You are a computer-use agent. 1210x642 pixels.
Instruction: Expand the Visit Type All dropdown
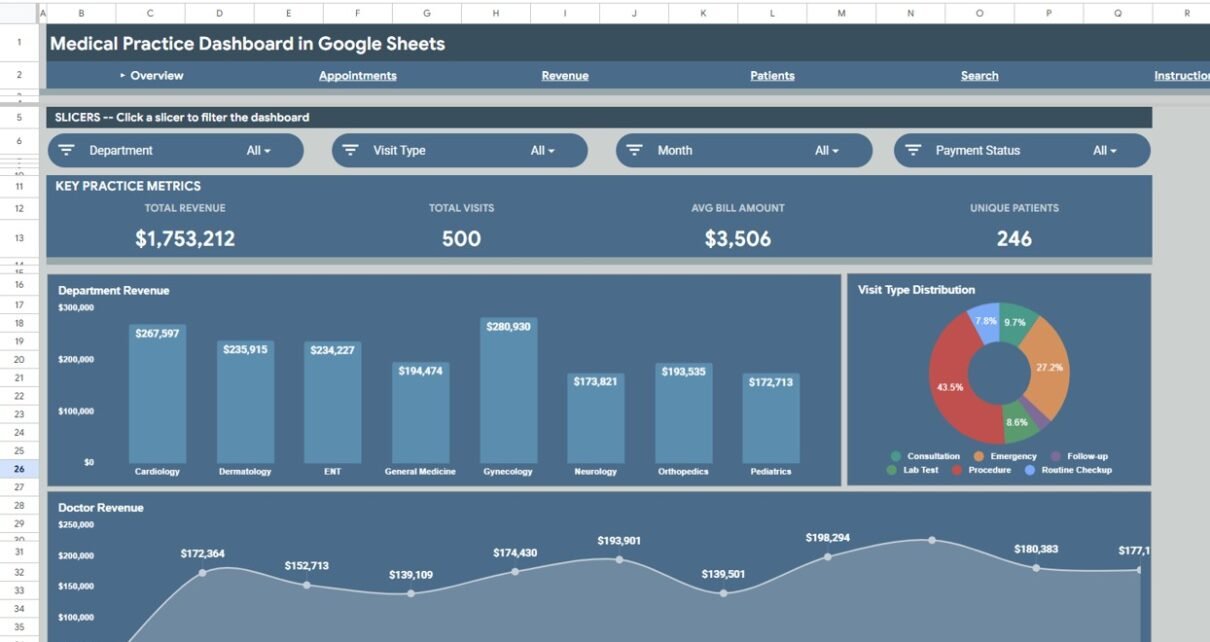543,150
